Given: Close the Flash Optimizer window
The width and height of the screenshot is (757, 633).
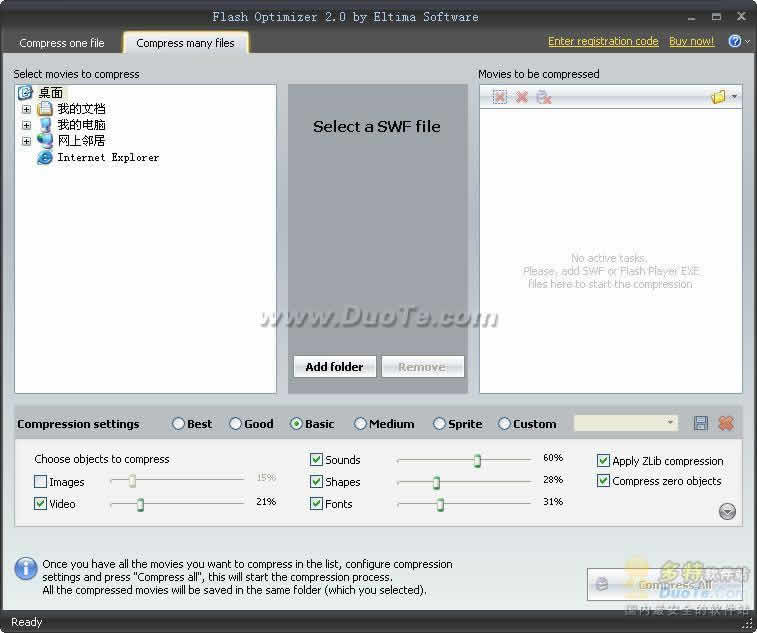Looking at the screenshot, I should coord(742,17).
